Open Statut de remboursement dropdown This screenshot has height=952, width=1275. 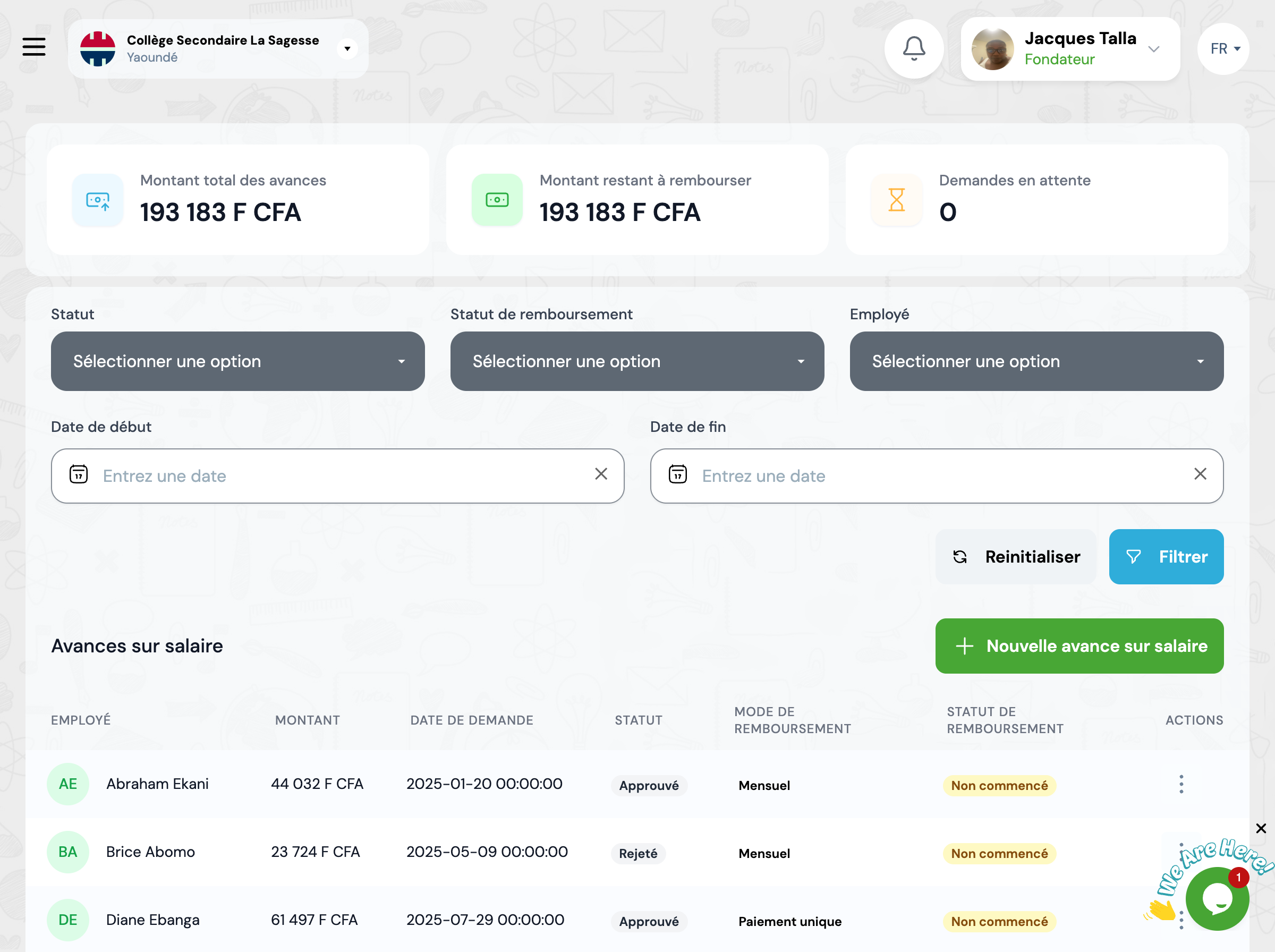[x=636, y=361]
